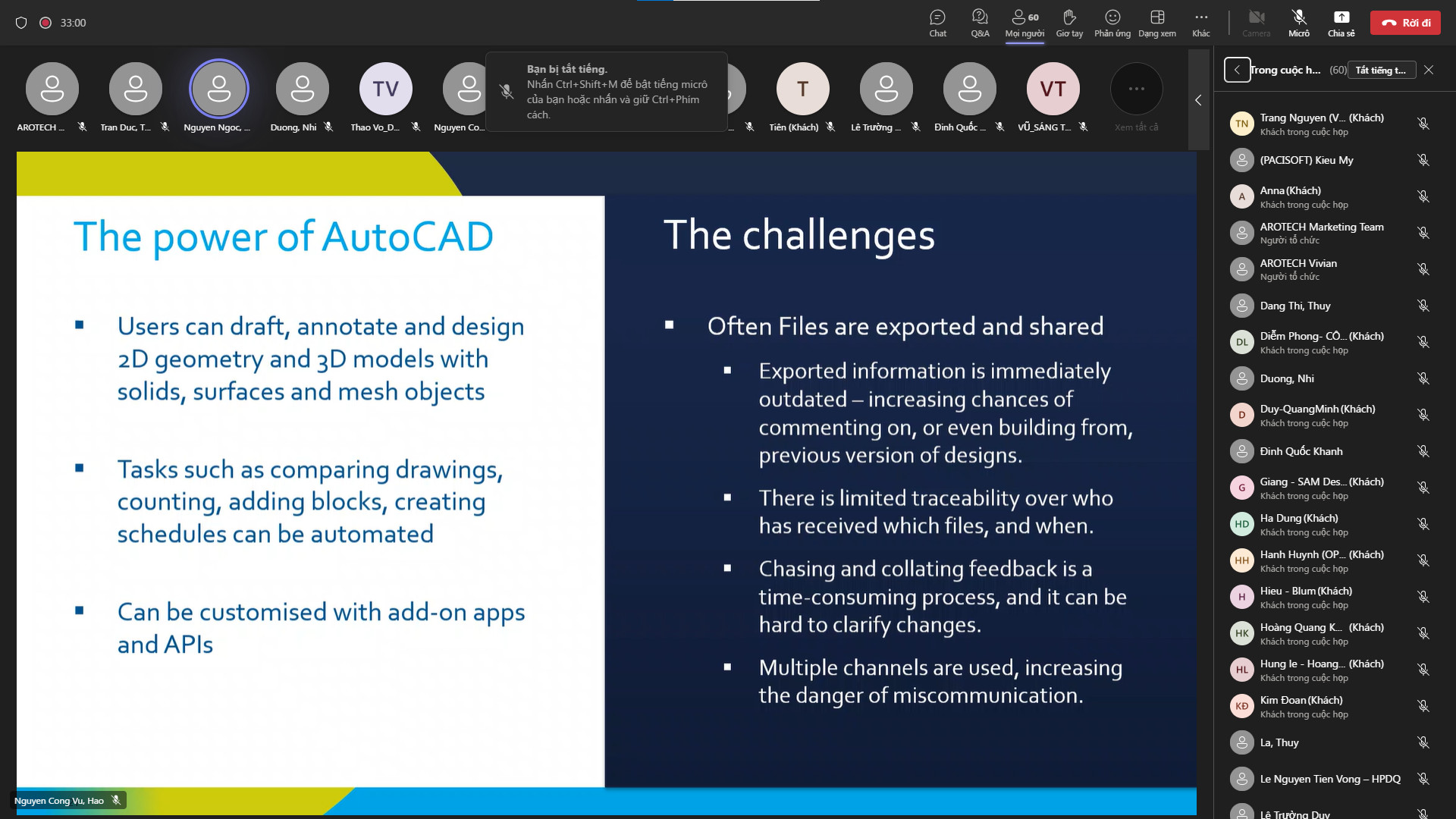Open the Khác more options menu
Screen dimensions: 1456x819
(x=1201, y=23)
